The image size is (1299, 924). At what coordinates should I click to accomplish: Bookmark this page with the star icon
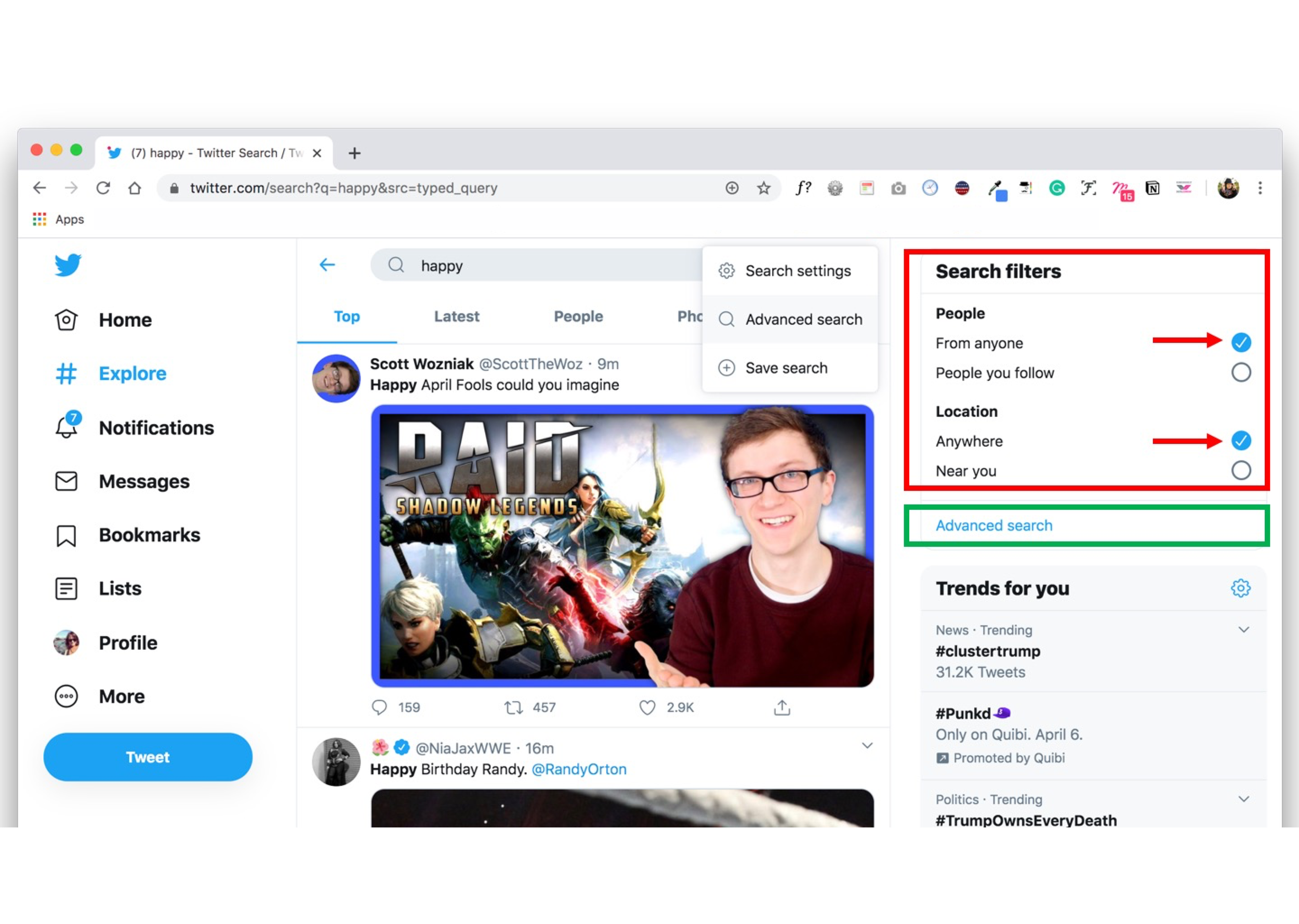(764, 188)
